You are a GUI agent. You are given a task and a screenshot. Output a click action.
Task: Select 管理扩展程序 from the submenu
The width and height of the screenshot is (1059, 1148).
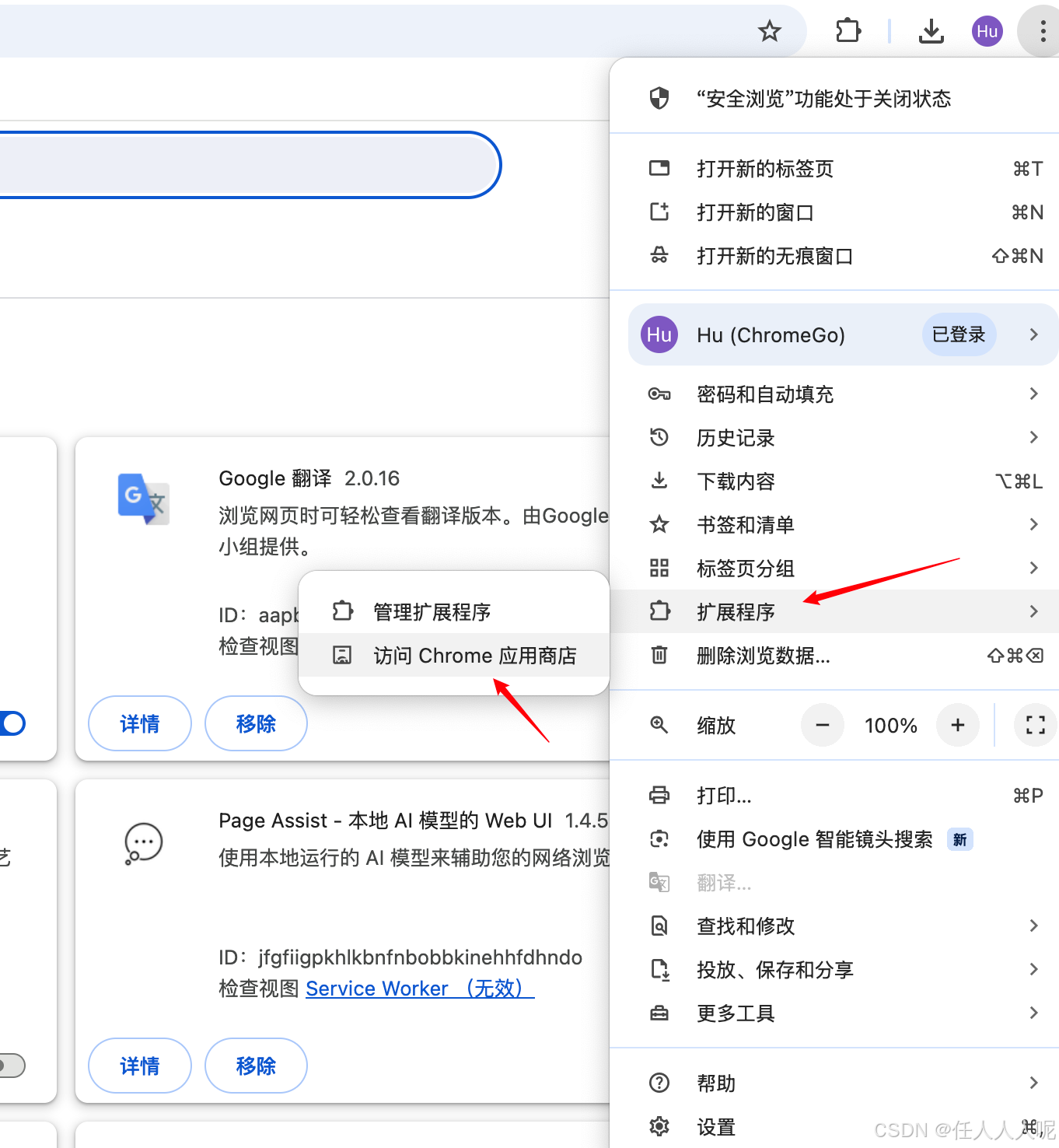coord(454,611)
